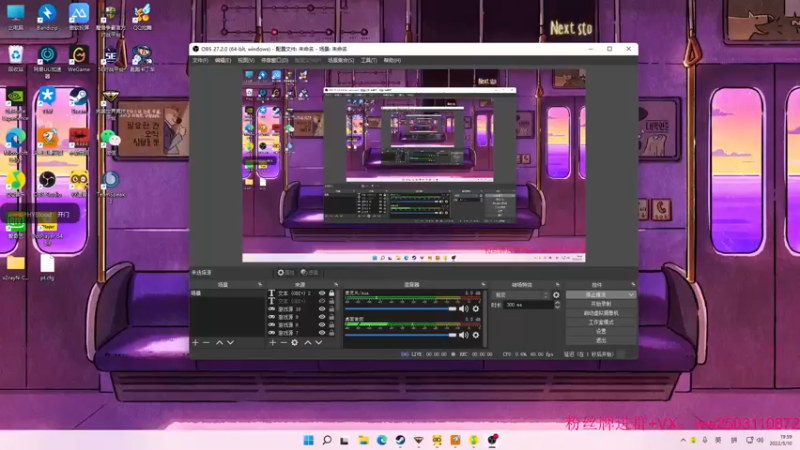Open the 场景集合(S) menu
Image resolution: width=800 pixels, height=450 pixels.
pyautogui.click(x=340, y=60)
